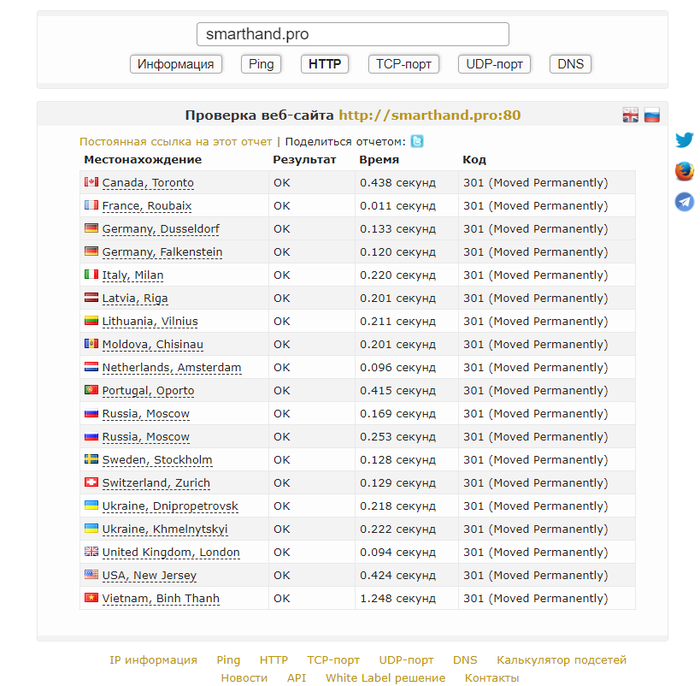Switch report language to Russian flag
This screenshot has width=700, height=686.
point(652,115)
